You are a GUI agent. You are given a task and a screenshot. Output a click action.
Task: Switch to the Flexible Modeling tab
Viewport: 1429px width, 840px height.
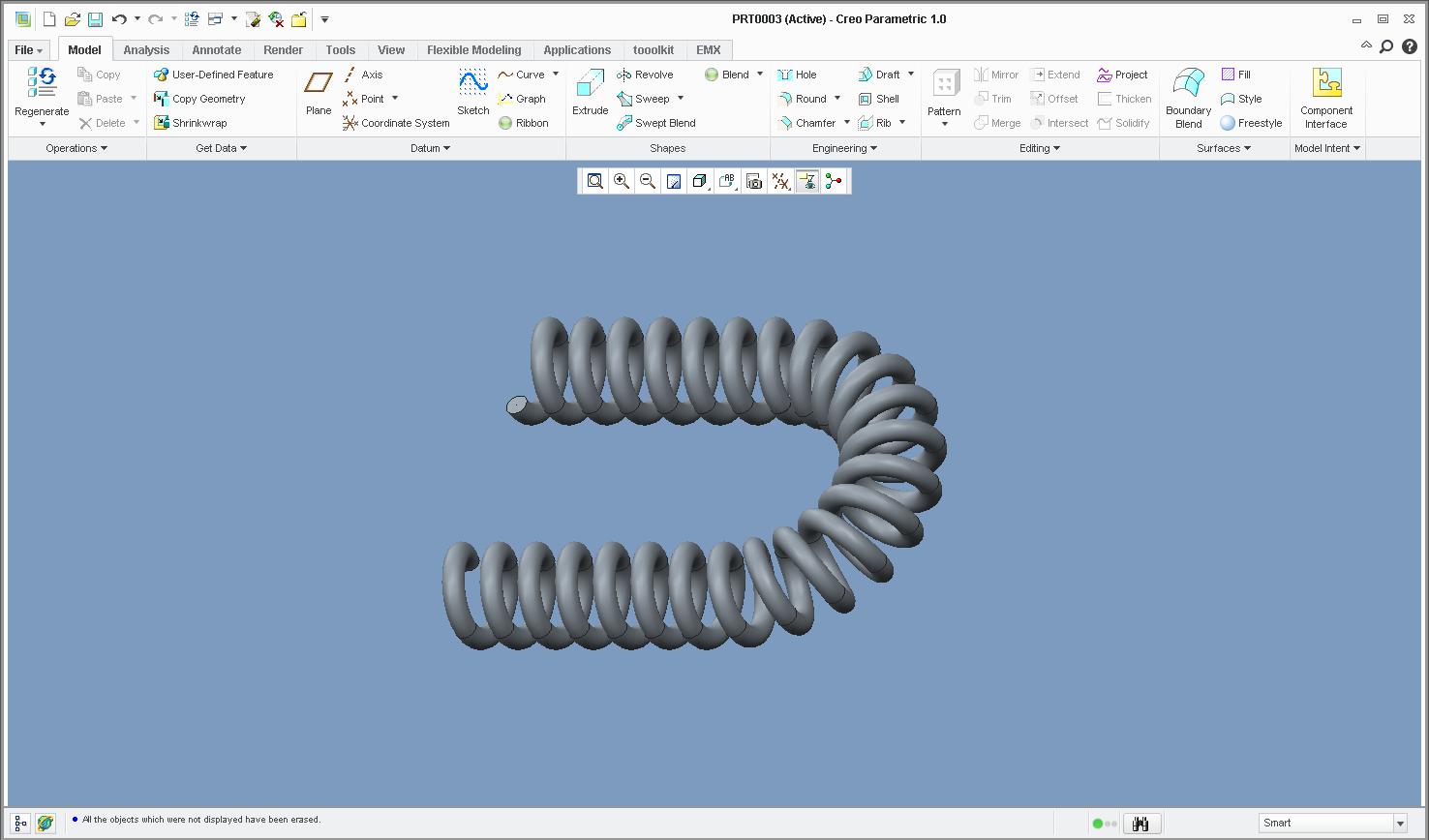tap(474, 50)
